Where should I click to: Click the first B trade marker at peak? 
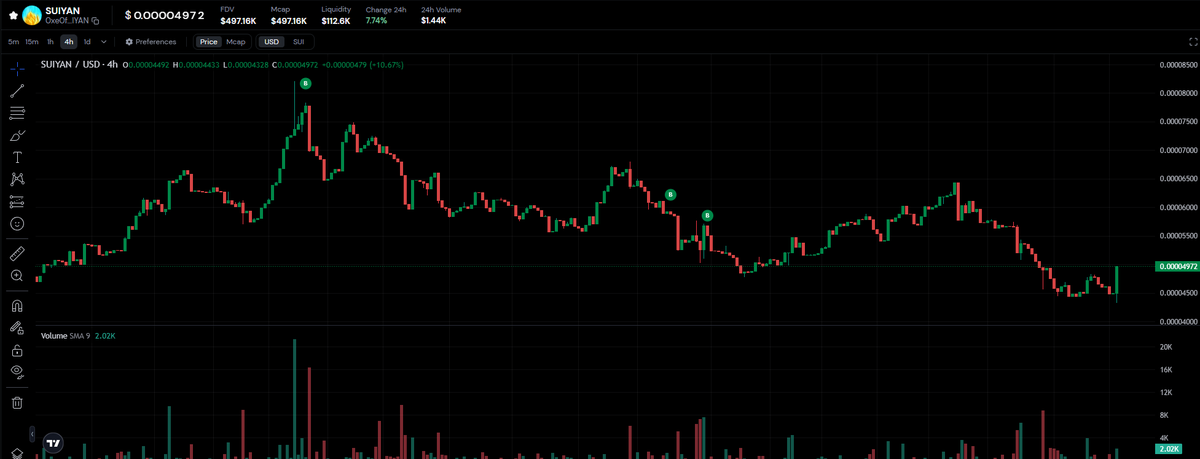coord(305,84)
